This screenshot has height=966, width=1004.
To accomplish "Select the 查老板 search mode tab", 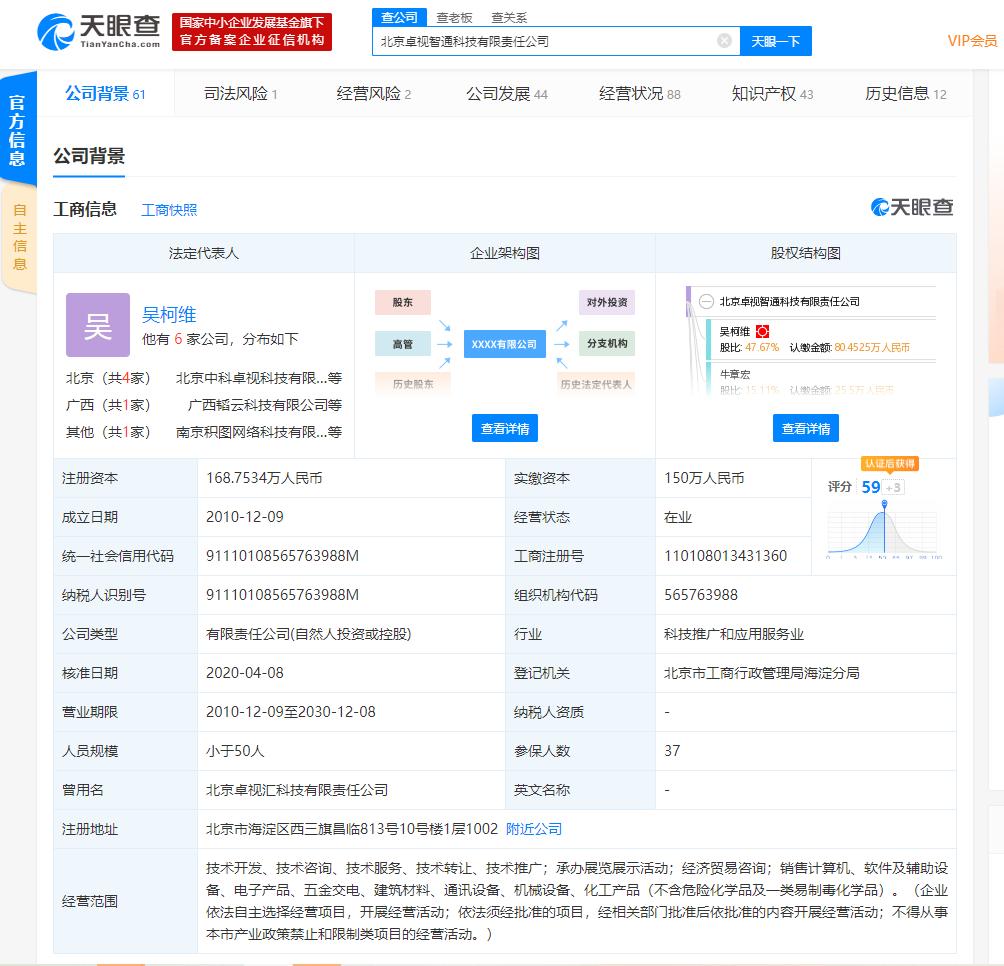I will (454, 17).
